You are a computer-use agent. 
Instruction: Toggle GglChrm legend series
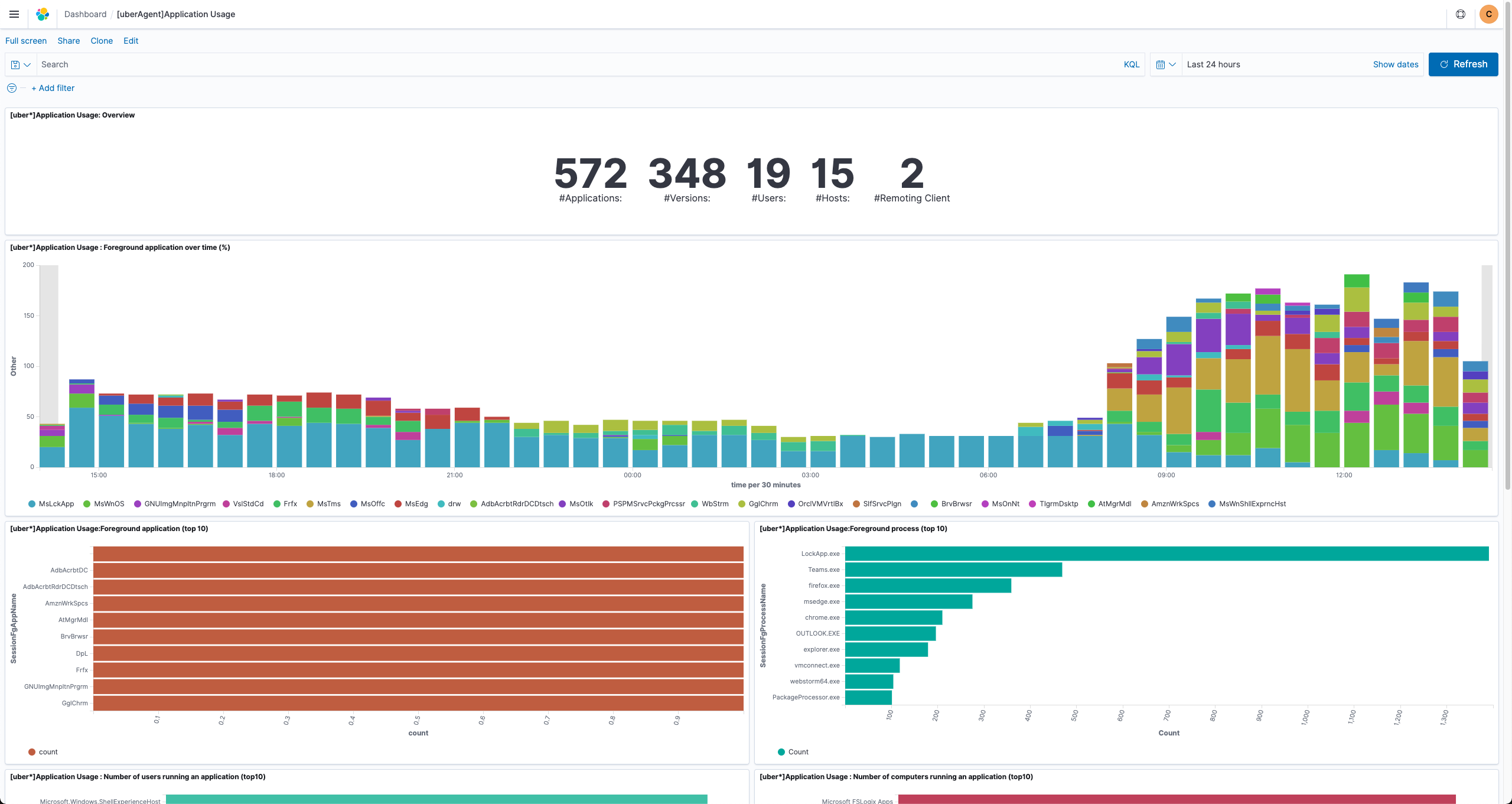click(762, 504)
